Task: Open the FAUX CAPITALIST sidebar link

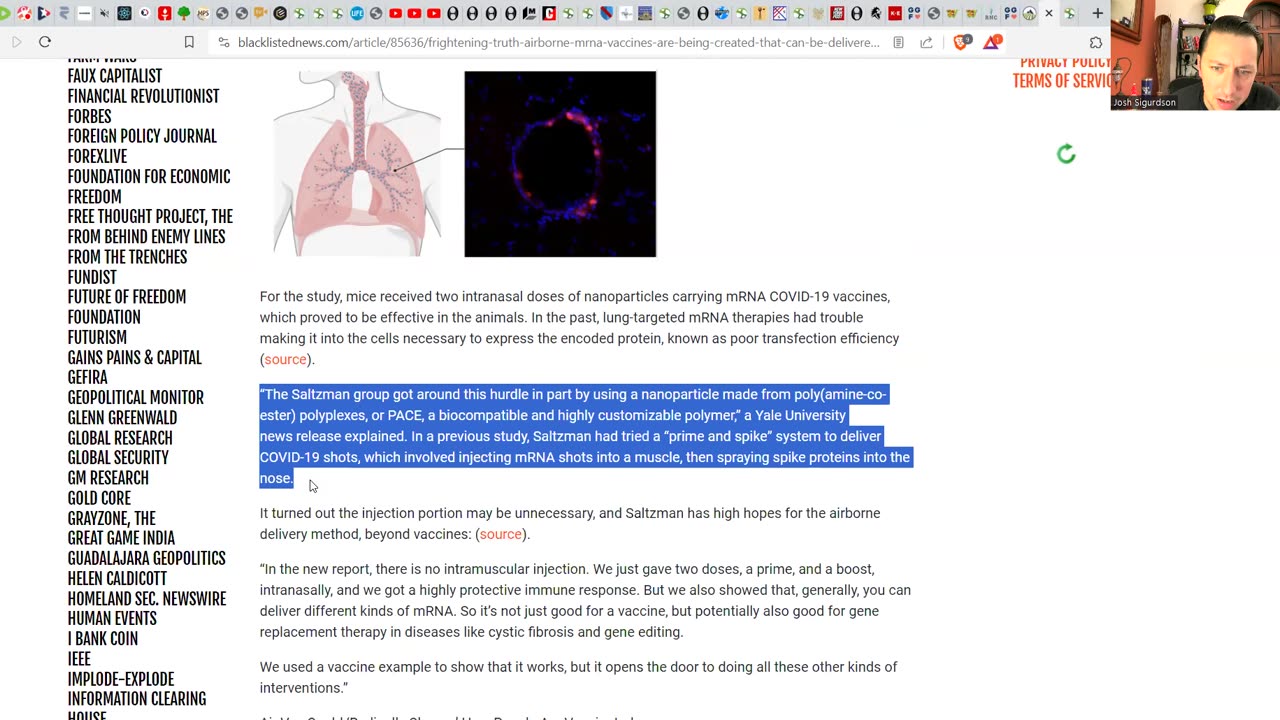Action: coord(114,76)
